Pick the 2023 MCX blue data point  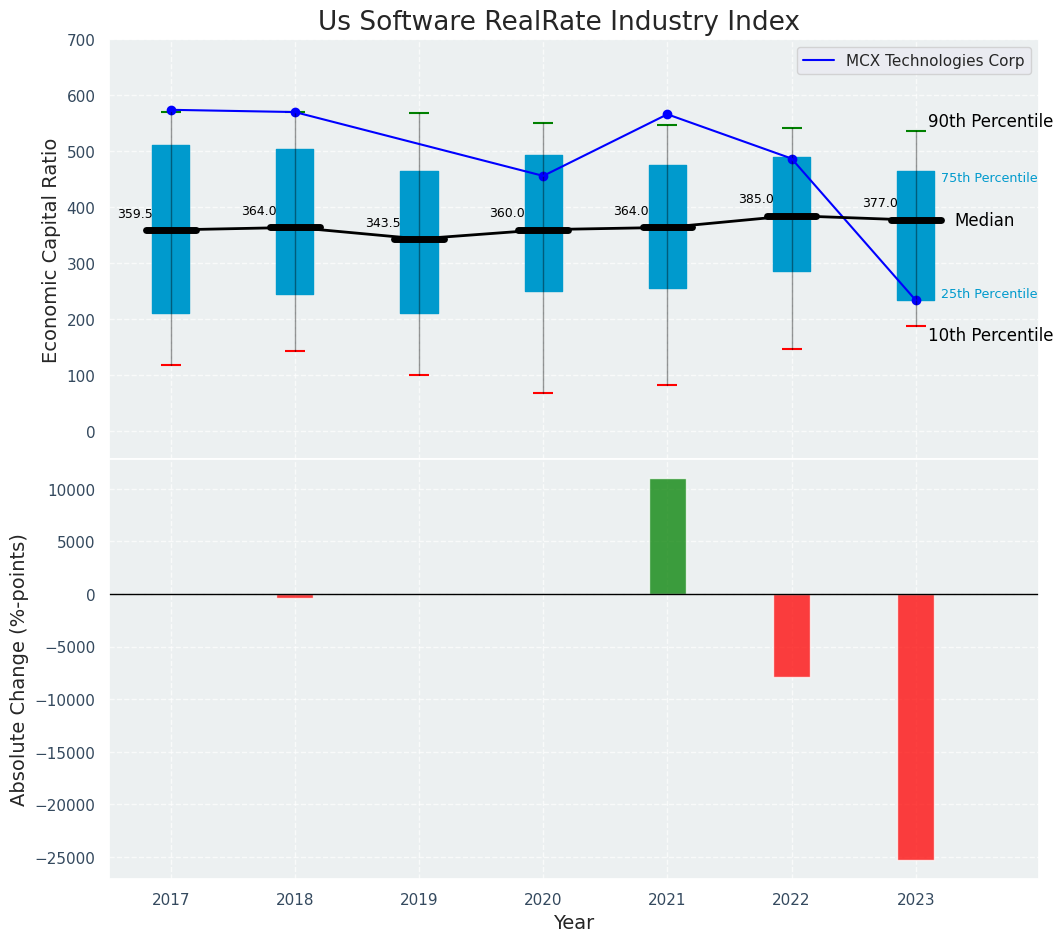coord(916,300)
